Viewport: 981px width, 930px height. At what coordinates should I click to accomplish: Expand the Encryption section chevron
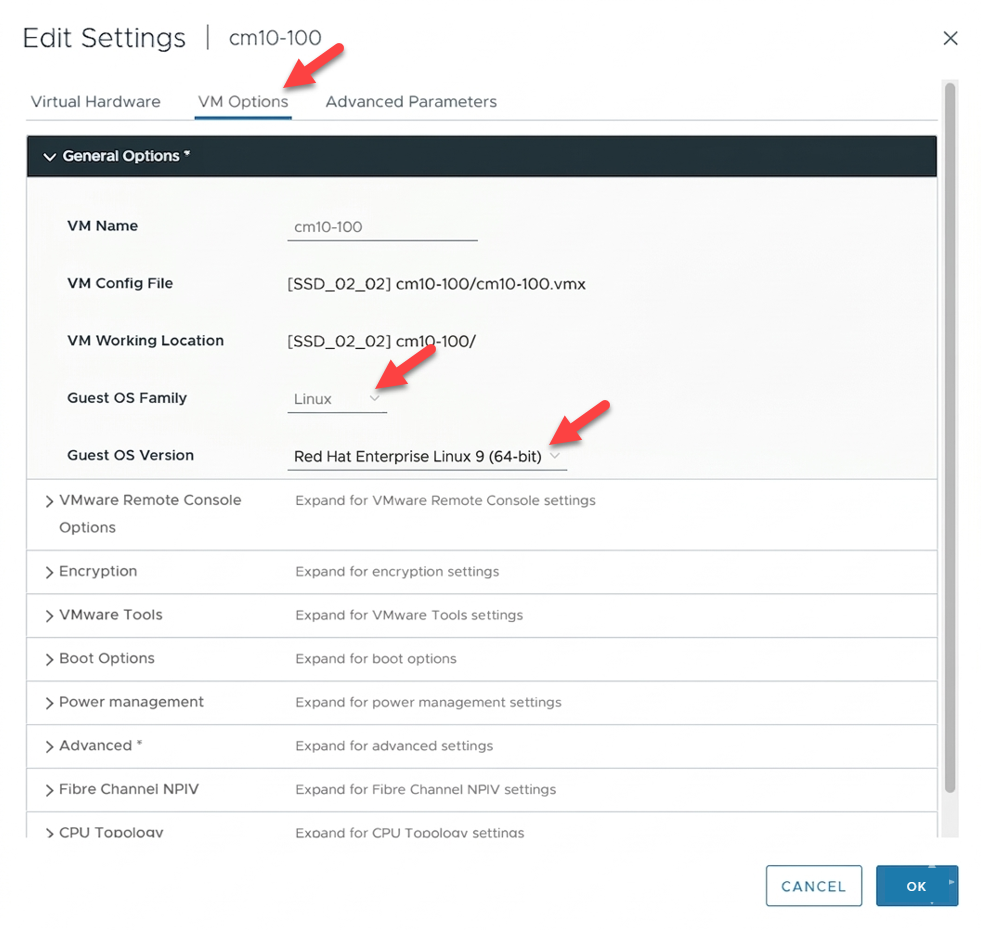pyautogui.click(x=49, y=573)
